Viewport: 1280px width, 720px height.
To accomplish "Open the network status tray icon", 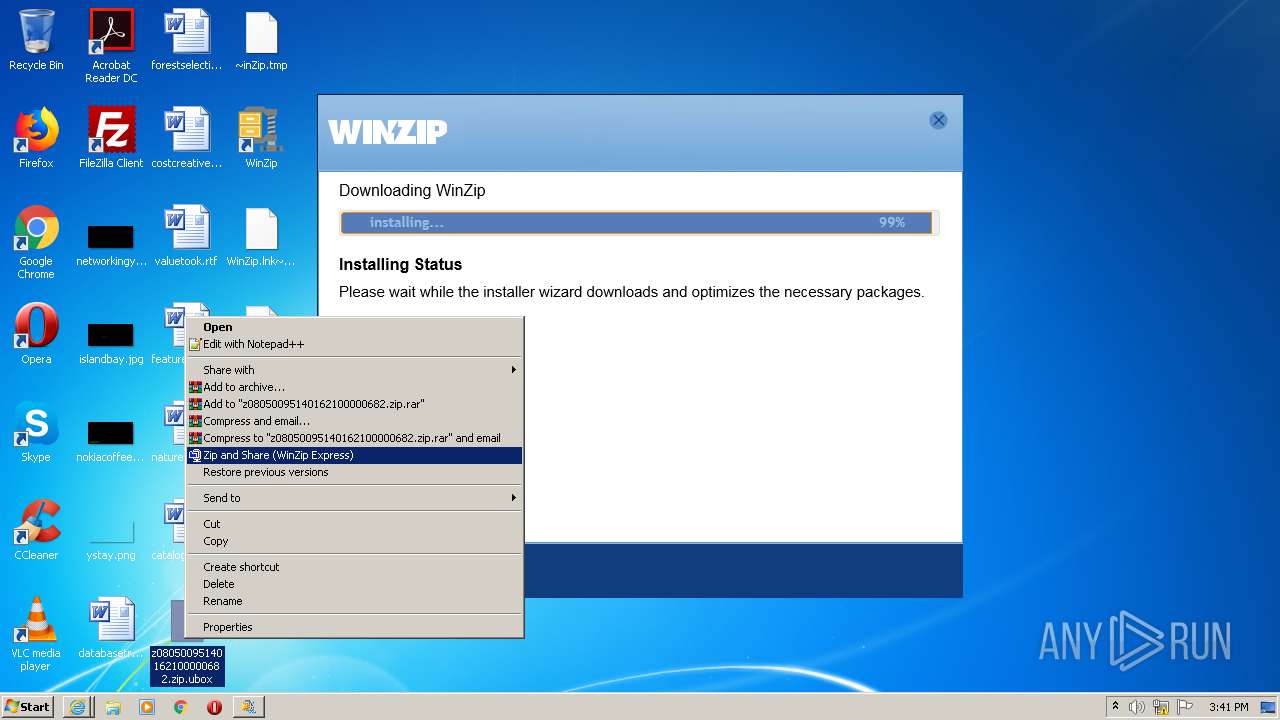I will pyautogui.click(x=1161, y=707).
